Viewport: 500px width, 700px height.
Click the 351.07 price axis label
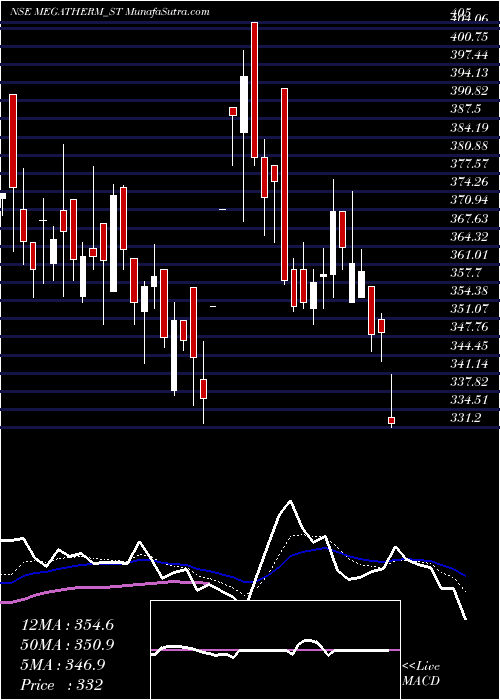pos(469,309)
